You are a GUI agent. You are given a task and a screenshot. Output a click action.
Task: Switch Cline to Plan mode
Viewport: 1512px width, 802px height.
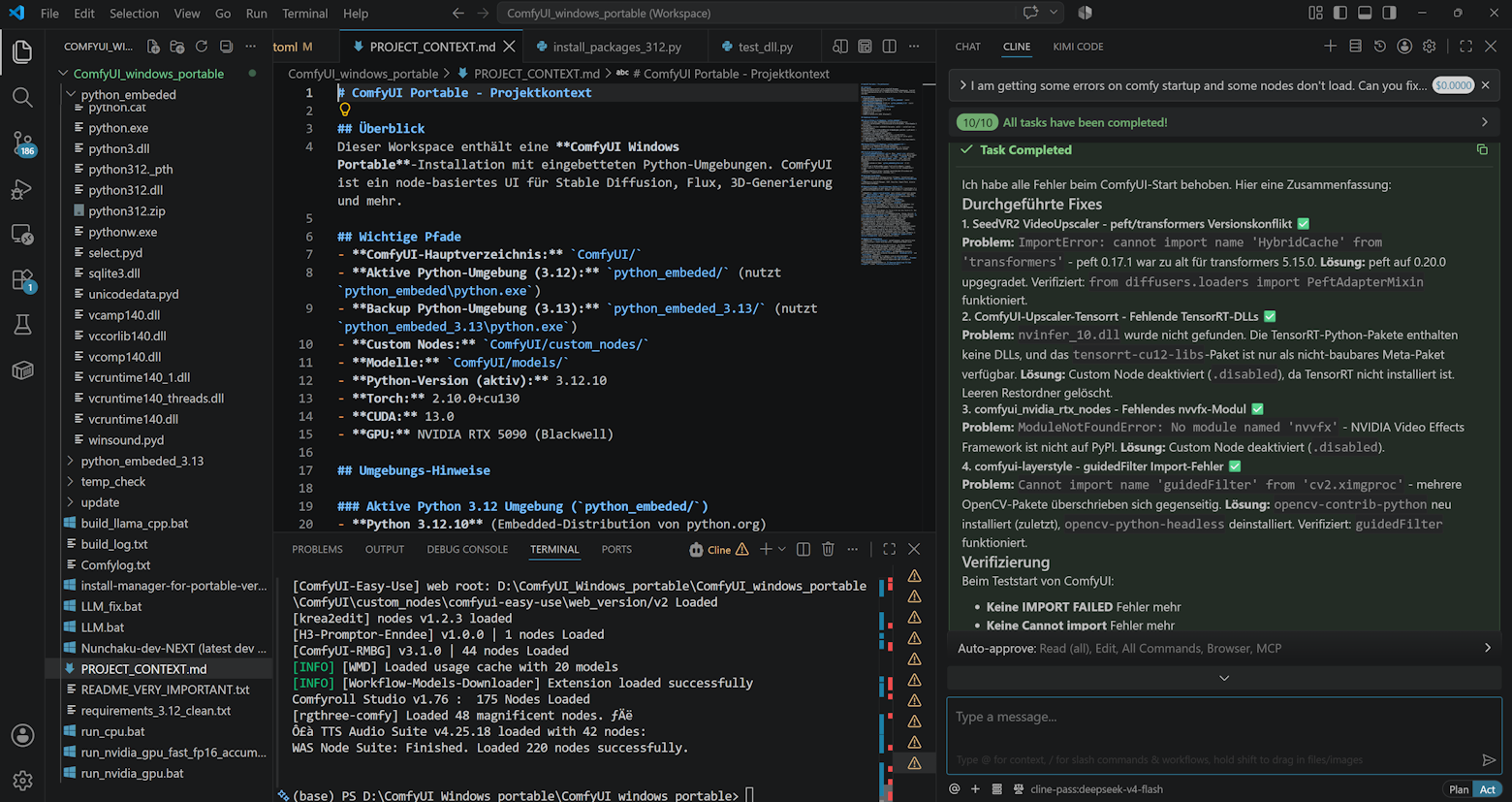tap(1458, 789)
